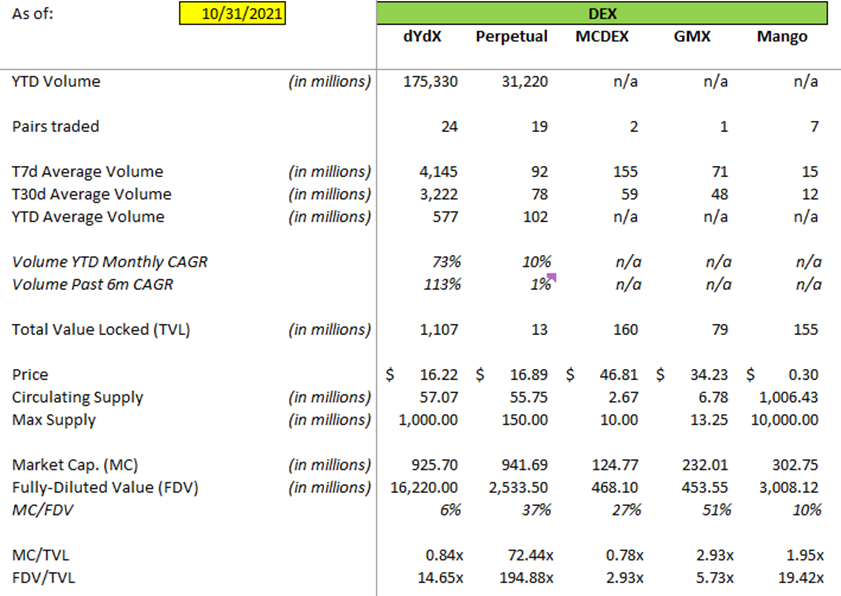The width and height of the screenshot is (841, 596).
Task: Click Volume Past 6m CAGR label
Action: pyautogui.click(x=92, y=284)
